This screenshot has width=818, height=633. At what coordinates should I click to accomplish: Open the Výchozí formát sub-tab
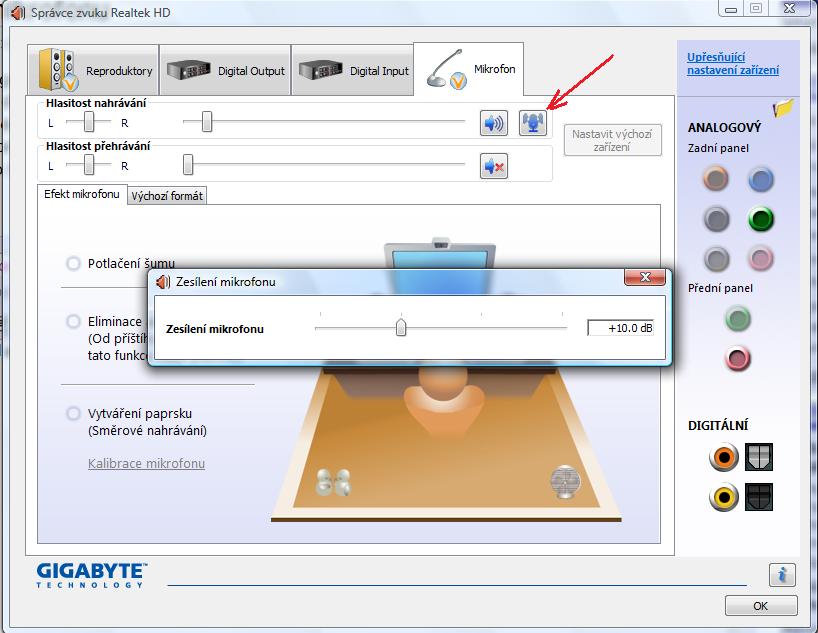click(167, 196)
